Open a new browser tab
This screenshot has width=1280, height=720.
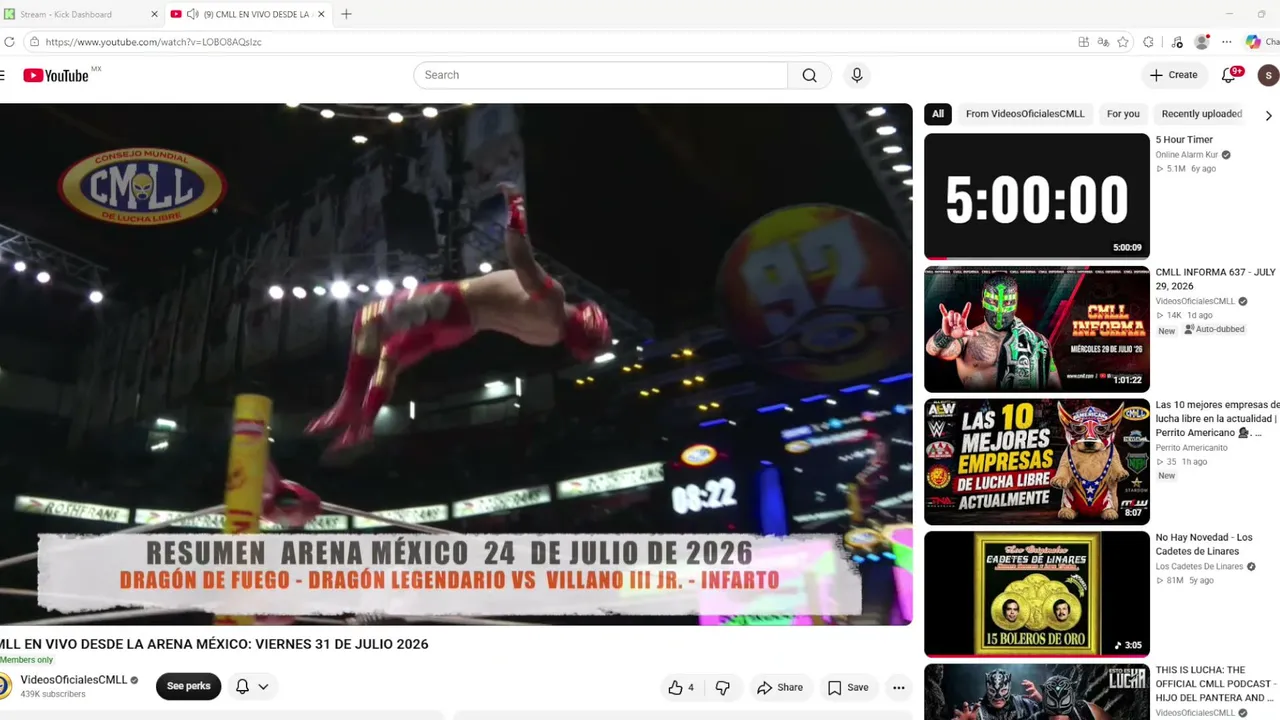pyautogui.click(x=346, y=14)
